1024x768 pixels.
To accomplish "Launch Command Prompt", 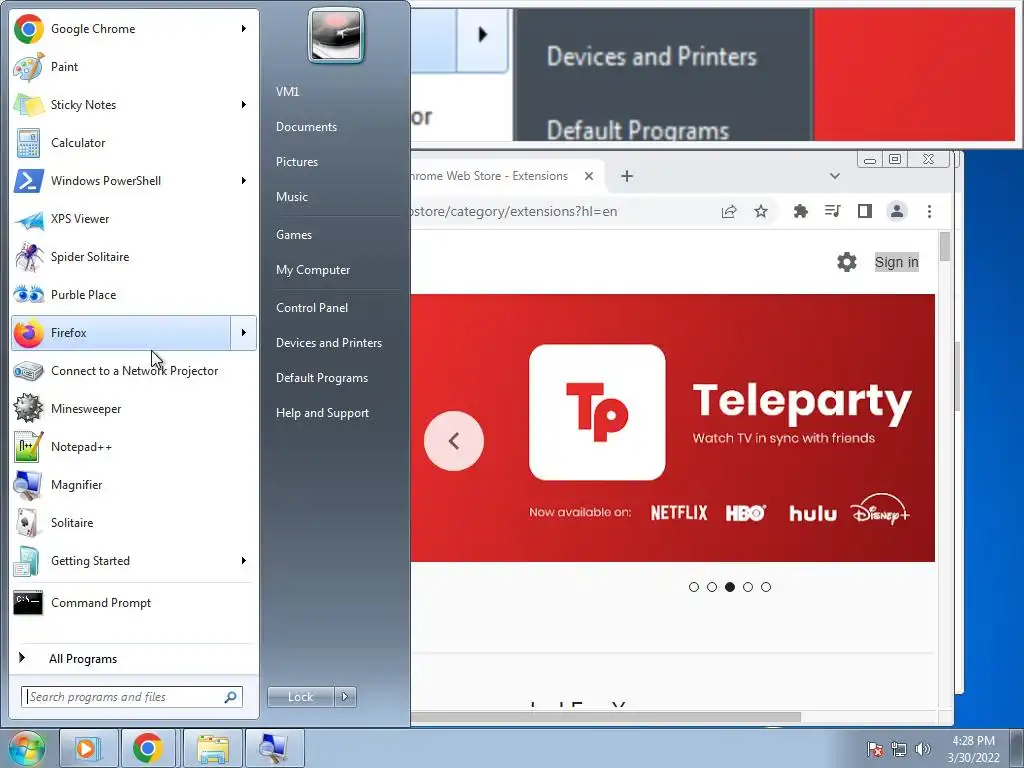I will (134, 602).
